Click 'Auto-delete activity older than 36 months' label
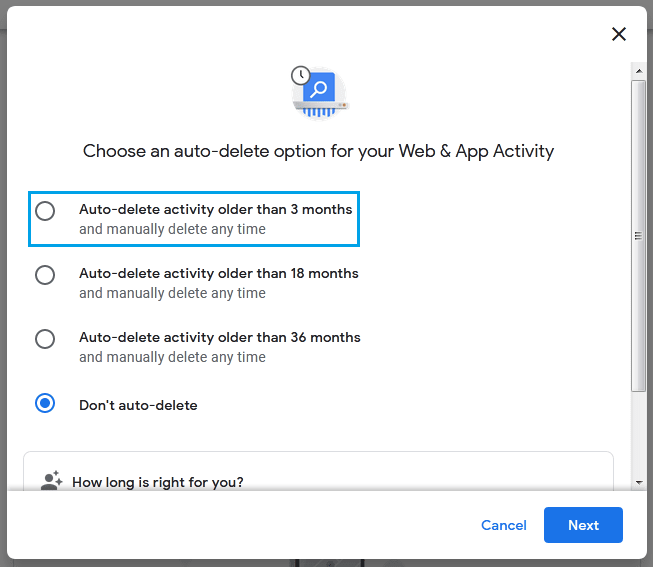Viewport: 653px width, 567px height. [219, 337]
